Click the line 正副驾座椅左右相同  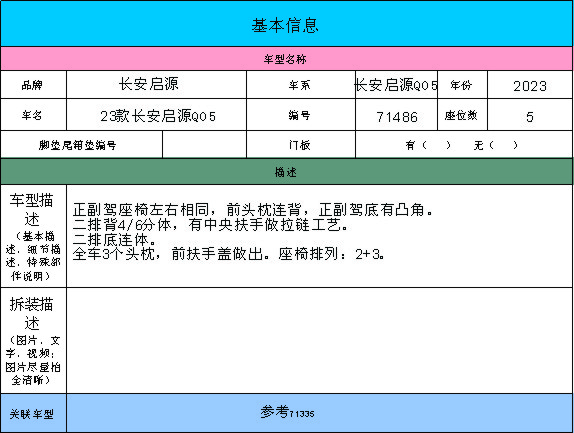click(x=253, y=210)
